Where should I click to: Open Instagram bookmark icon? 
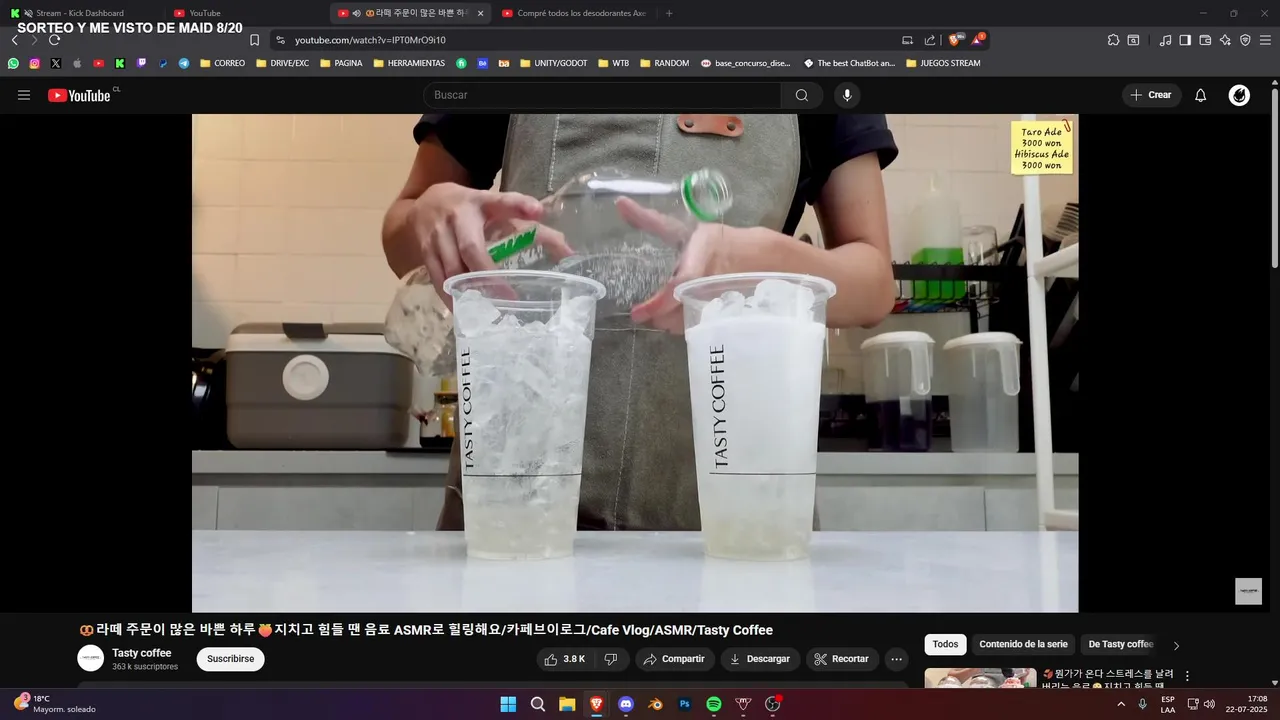(x=34, y=63)
